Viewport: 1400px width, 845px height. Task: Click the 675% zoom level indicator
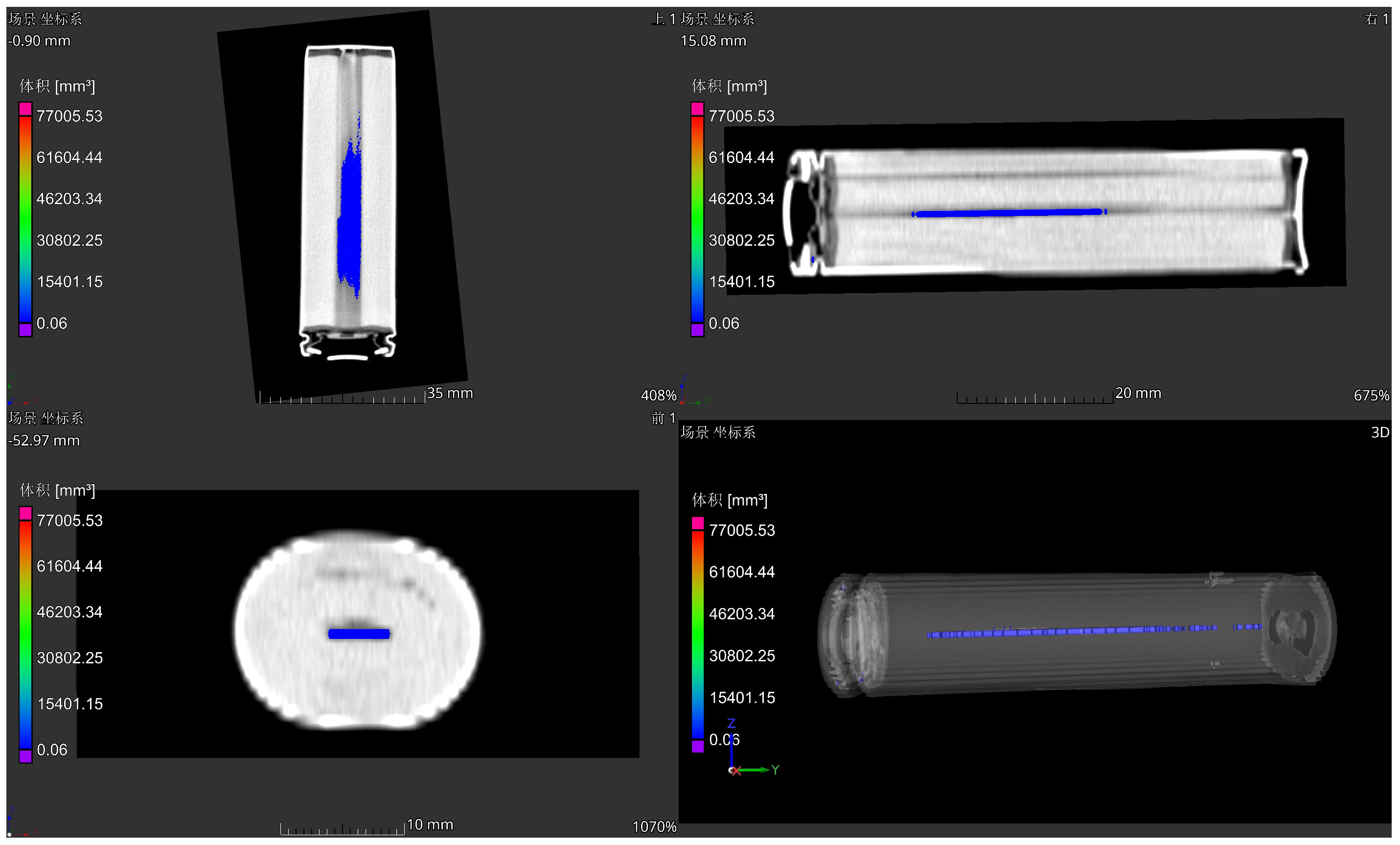point(1371,395)
